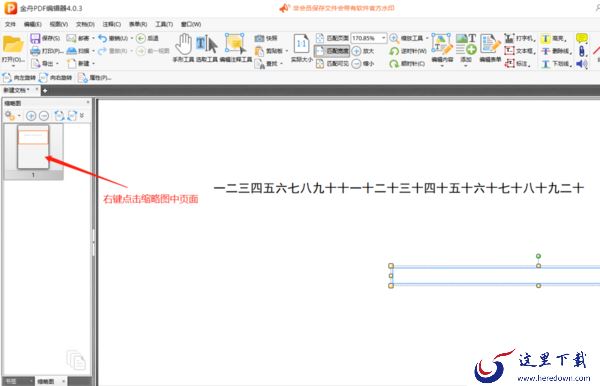Screen dimensions: 600x386
Task: Select the page 1 thumbnail
Action: coord(33,147)
